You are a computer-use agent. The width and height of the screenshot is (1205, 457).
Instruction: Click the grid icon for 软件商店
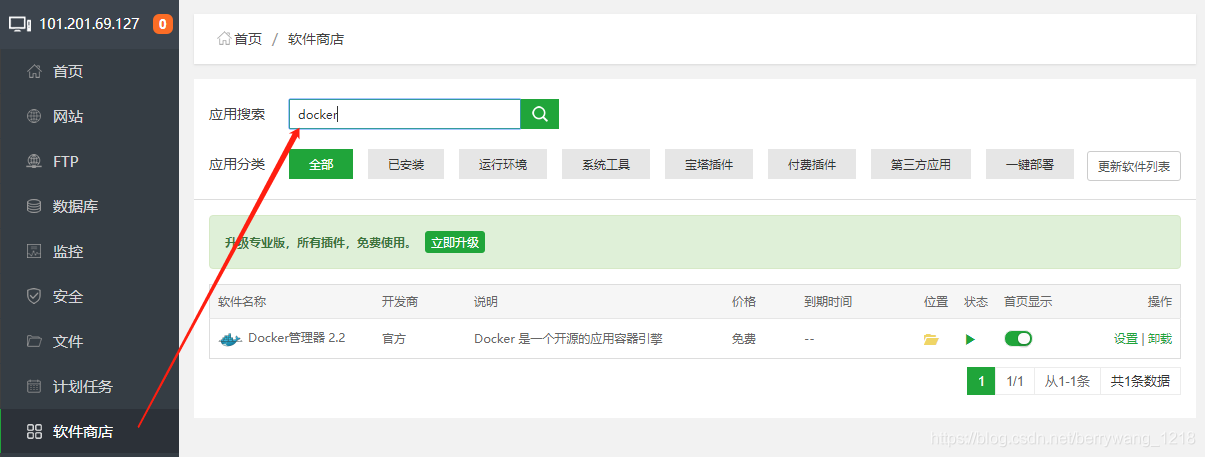tap(34, 432)
